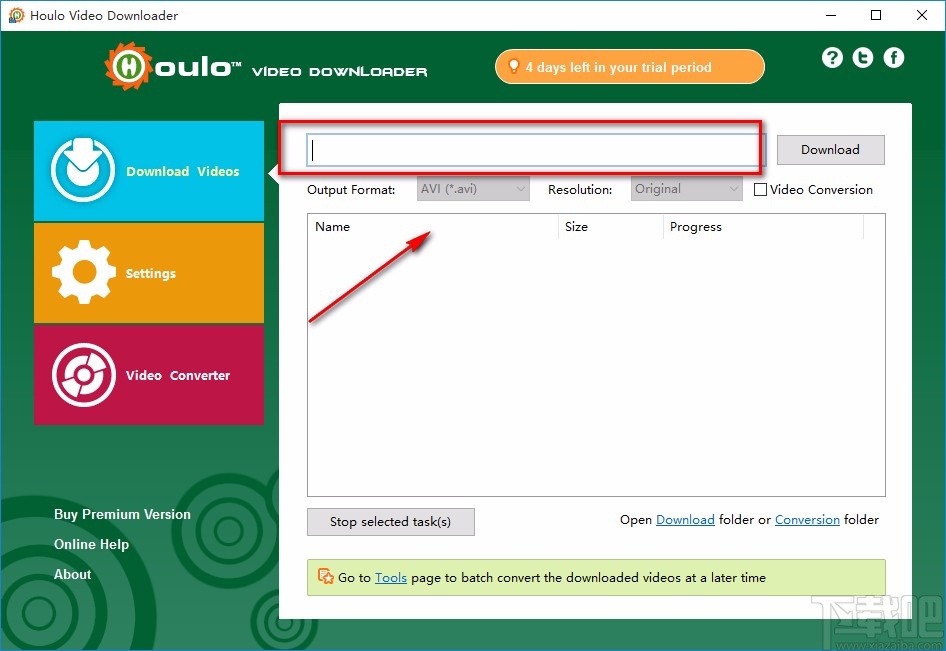
Task: Open the Download folder link
Action: coord(685,519)
